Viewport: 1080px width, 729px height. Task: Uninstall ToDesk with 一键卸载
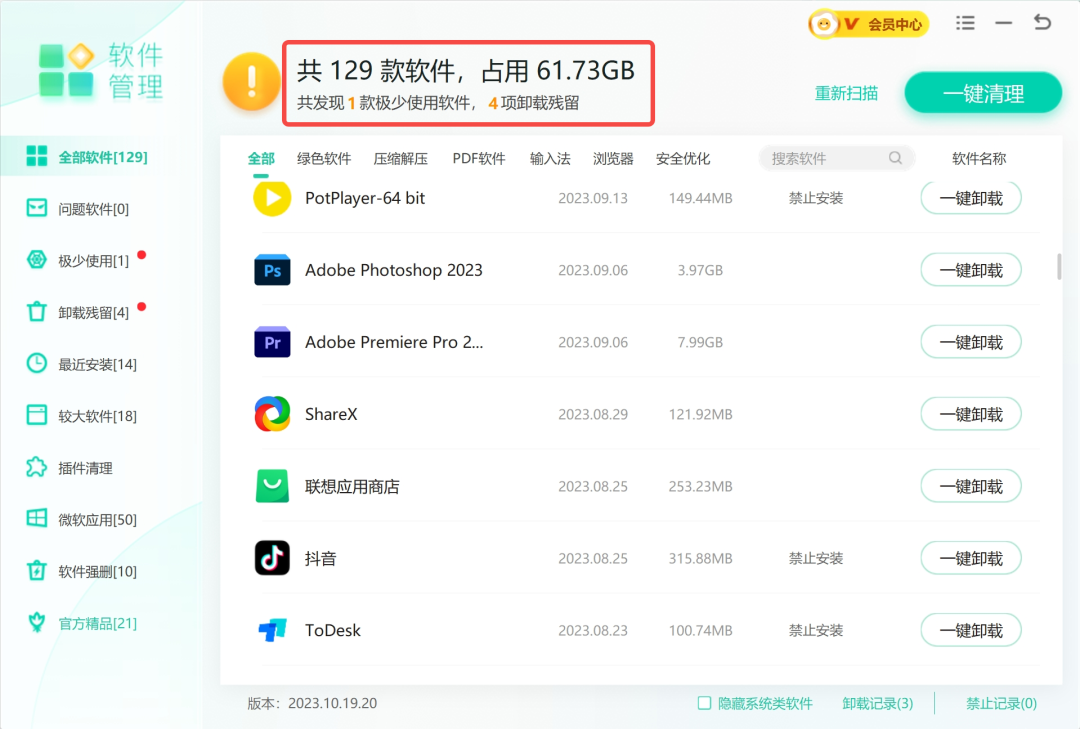pos(970,630)
